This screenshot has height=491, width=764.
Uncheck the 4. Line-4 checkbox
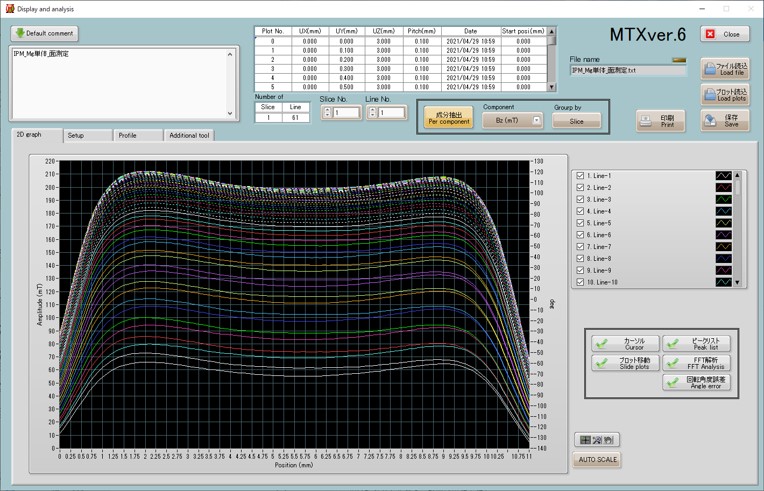580,211
